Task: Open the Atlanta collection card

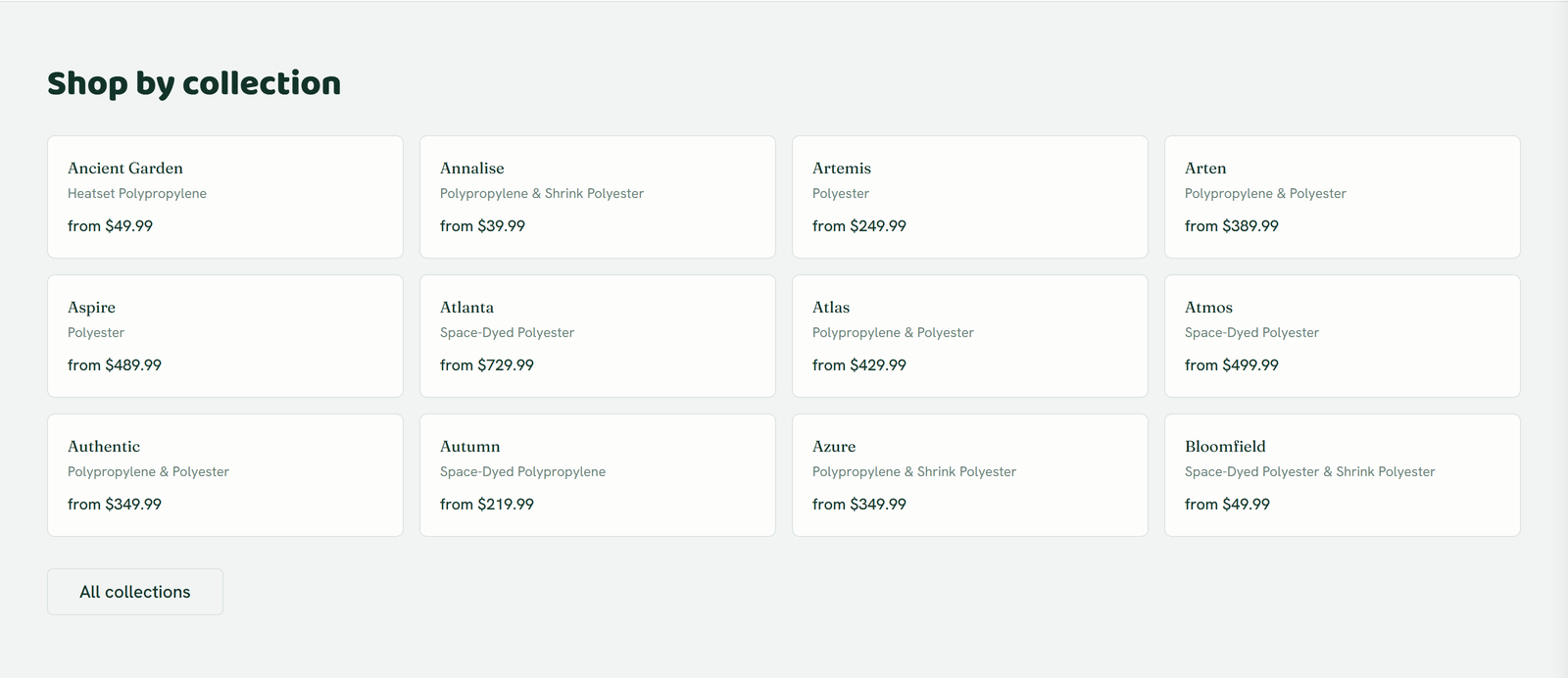Action: coord(598,336)
